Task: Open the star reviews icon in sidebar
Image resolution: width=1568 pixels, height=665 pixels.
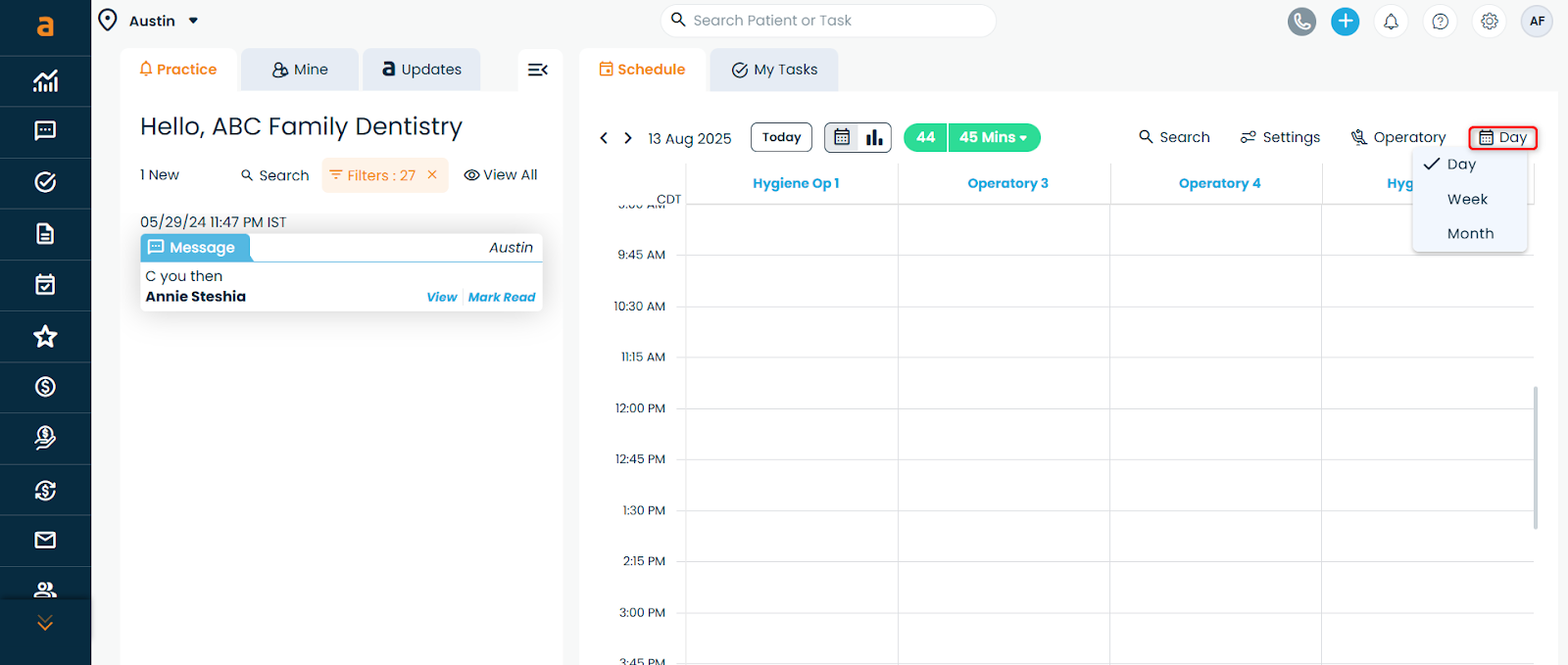Action: click(45, 337)
